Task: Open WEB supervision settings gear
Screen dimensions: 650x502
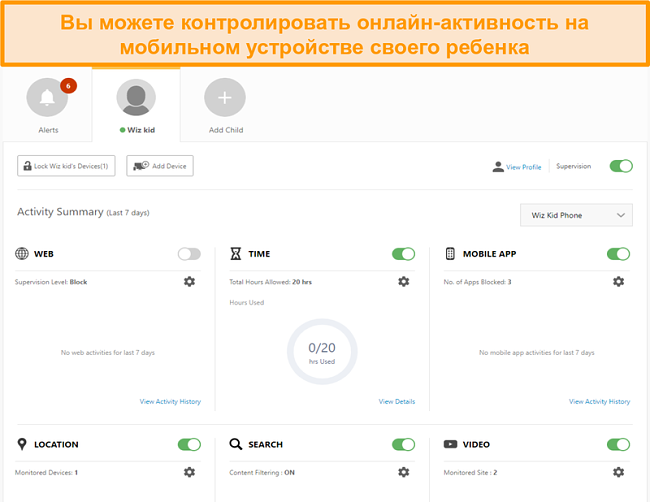Action: point(189,282)
